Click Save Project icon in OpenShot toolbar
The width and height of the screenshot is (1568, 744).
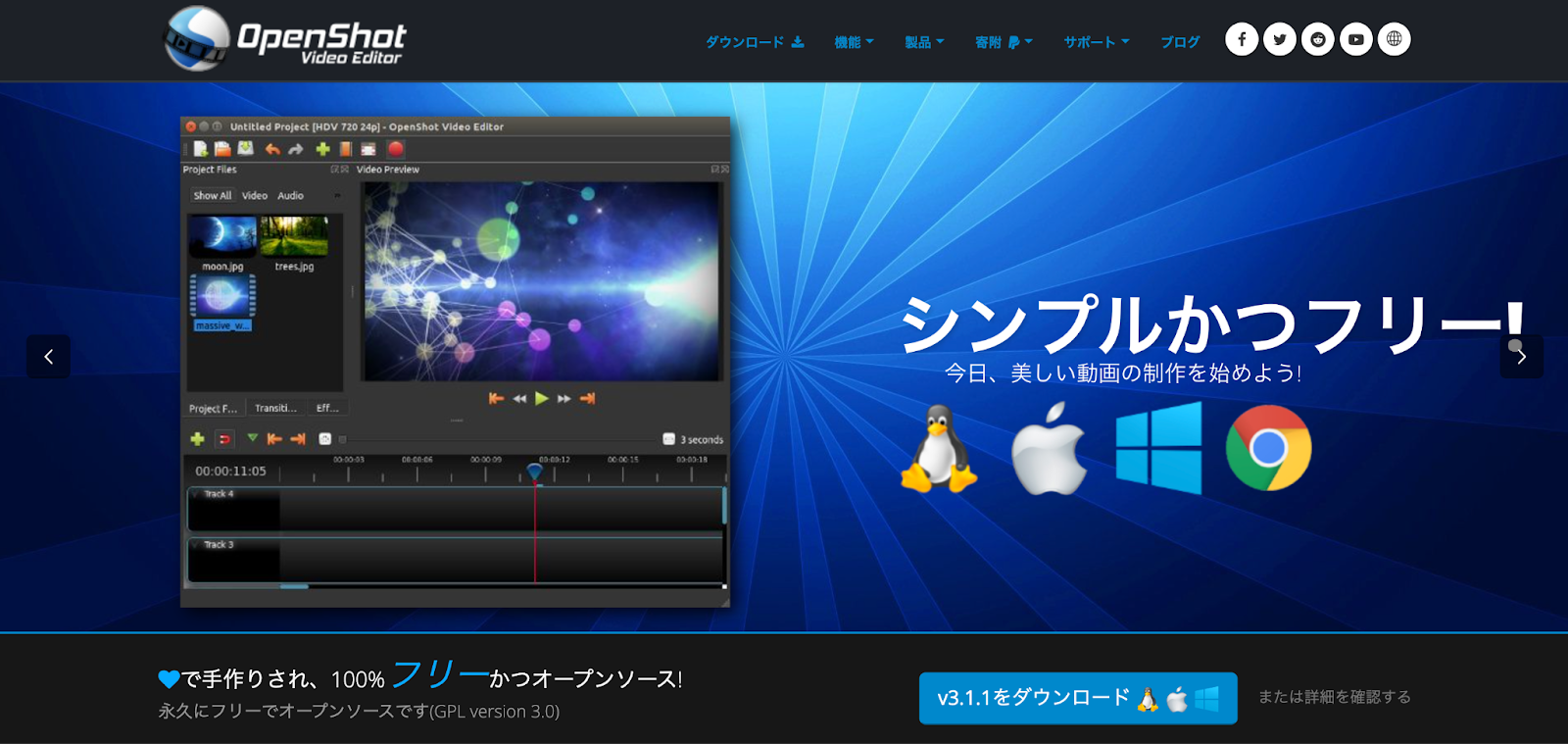(246, 149)
